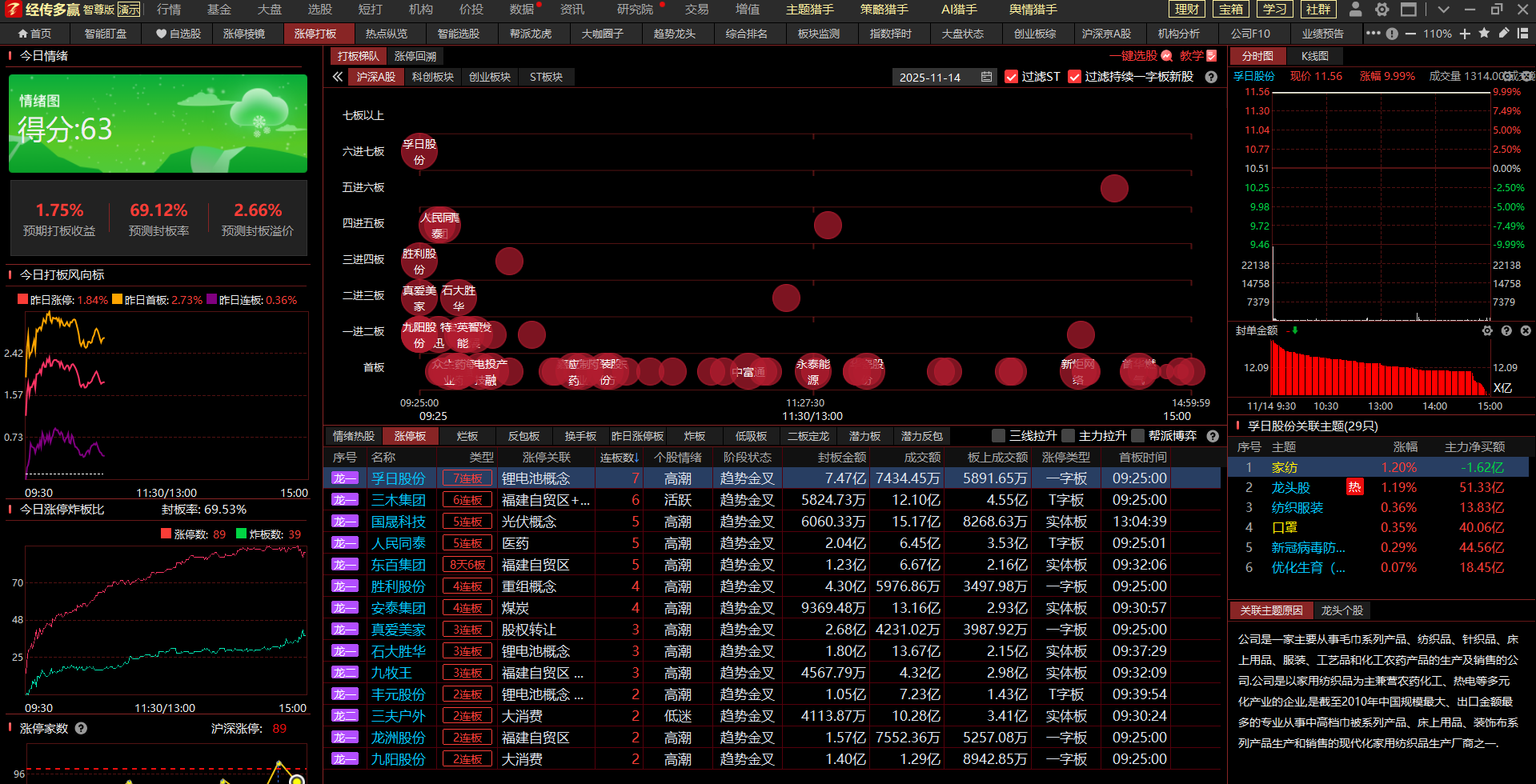Enable the 三线拉升 checkbox
Screen dimensions: 1536x784
[x=998, y=436]
